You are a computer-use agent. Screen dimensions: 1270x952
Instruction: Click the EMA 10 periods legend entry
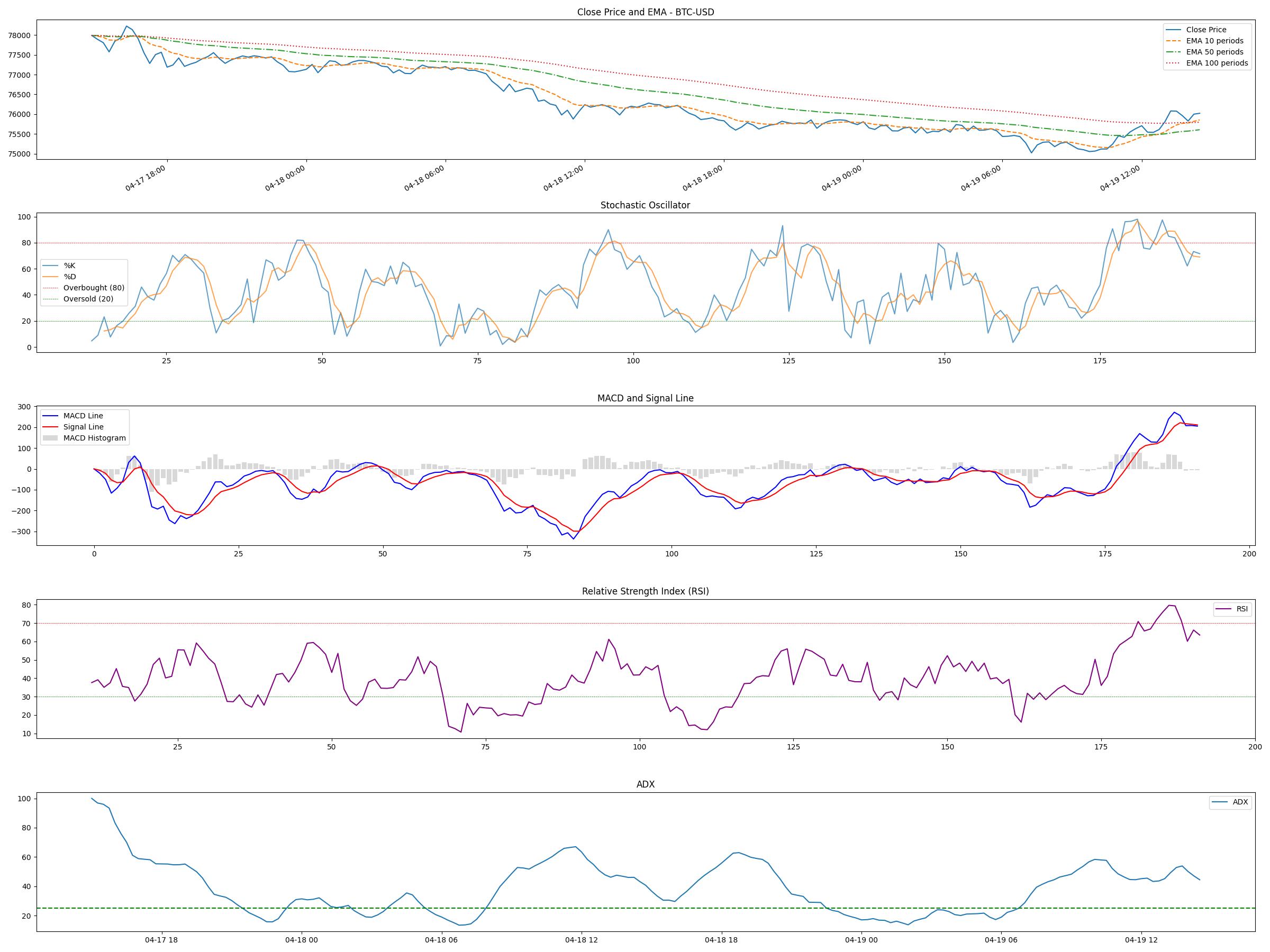point(1214,41)
